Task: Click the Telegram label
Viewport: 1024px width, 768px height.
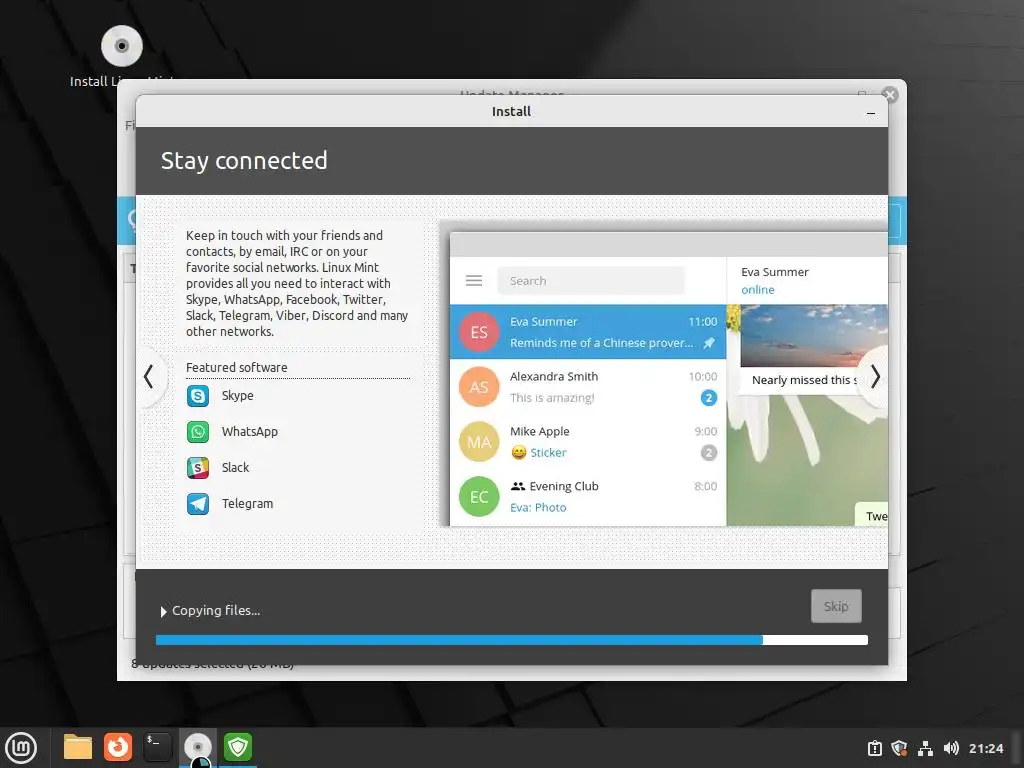Action: (248, 504)
